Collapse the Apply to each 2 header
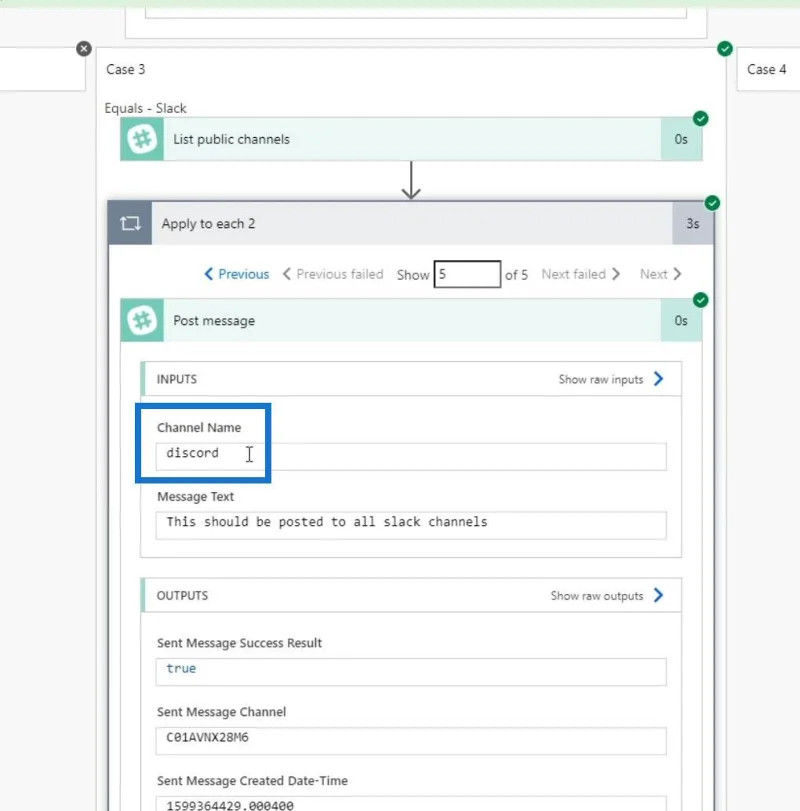This screenshot has height=811, width=800. coord(411,223)
